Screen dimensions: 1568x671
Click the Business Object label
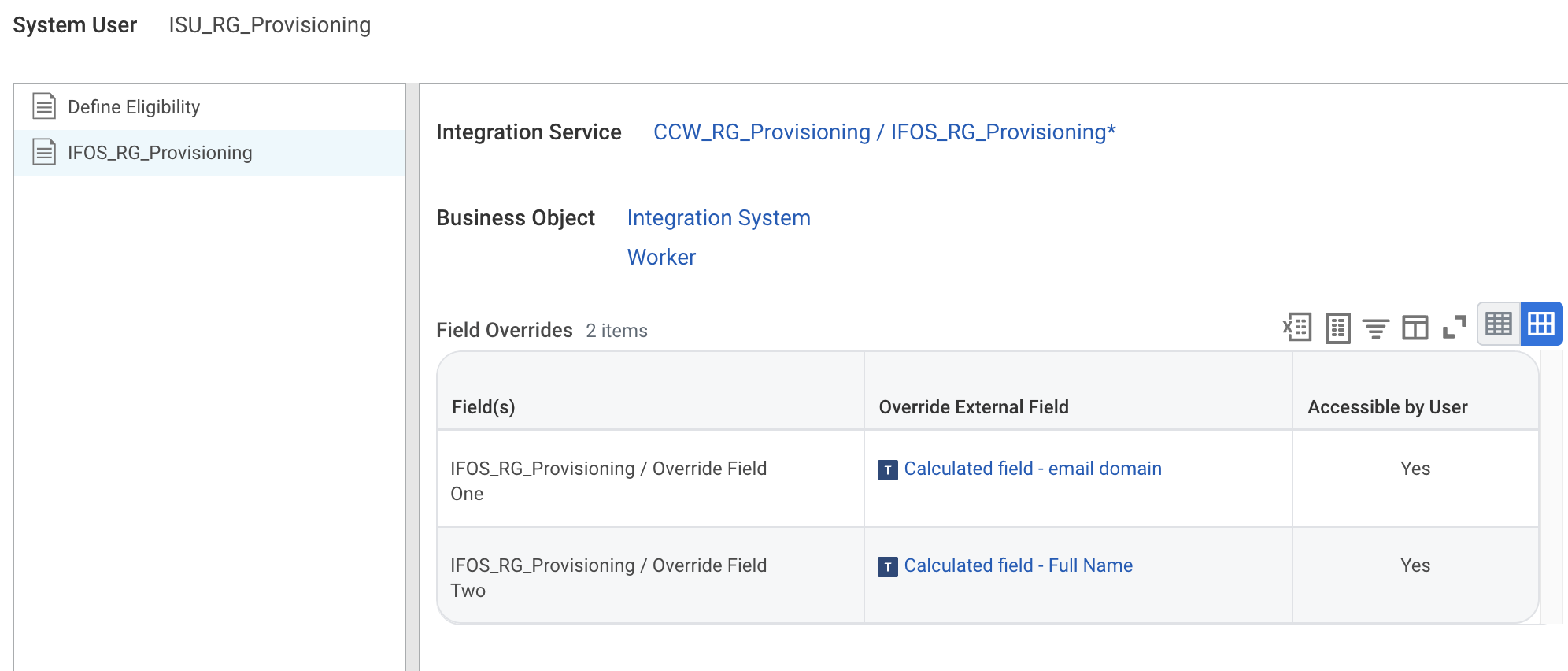[516, 218]
